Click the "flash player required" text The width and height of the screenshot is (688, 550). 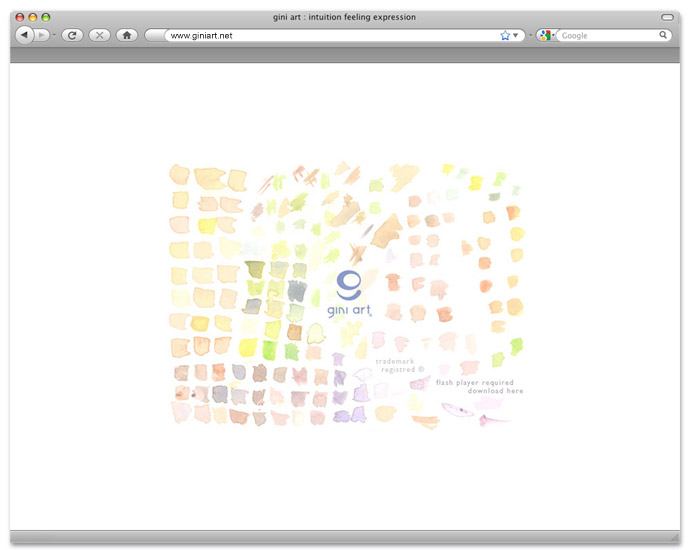[474, 382]
